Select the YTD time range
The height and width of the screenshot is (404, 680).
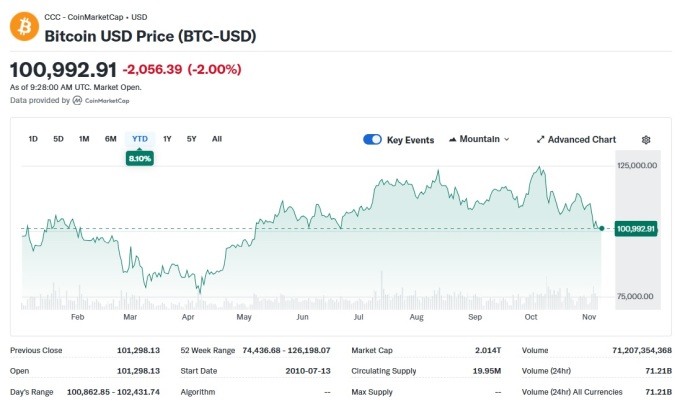click(140, 139)
